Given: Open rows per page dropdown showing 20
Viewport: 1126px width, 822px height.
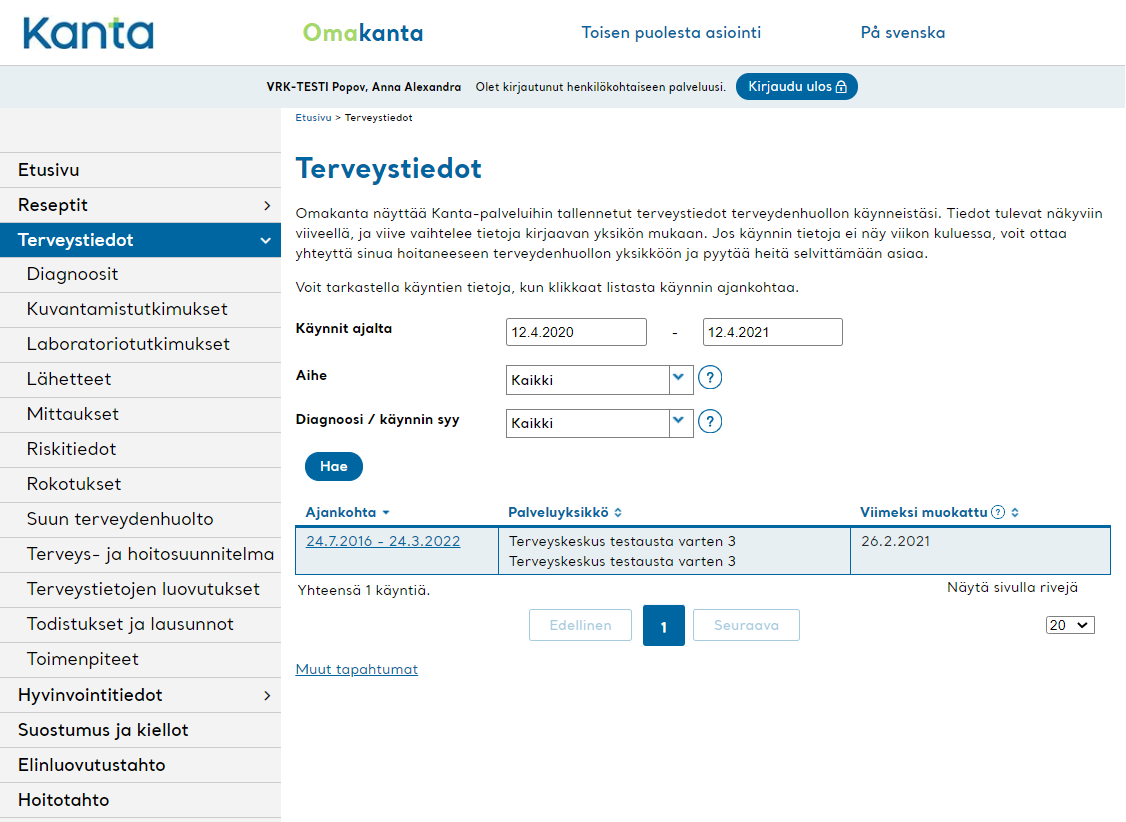Looking at the screenshot, I should (x=1070, y=625).
